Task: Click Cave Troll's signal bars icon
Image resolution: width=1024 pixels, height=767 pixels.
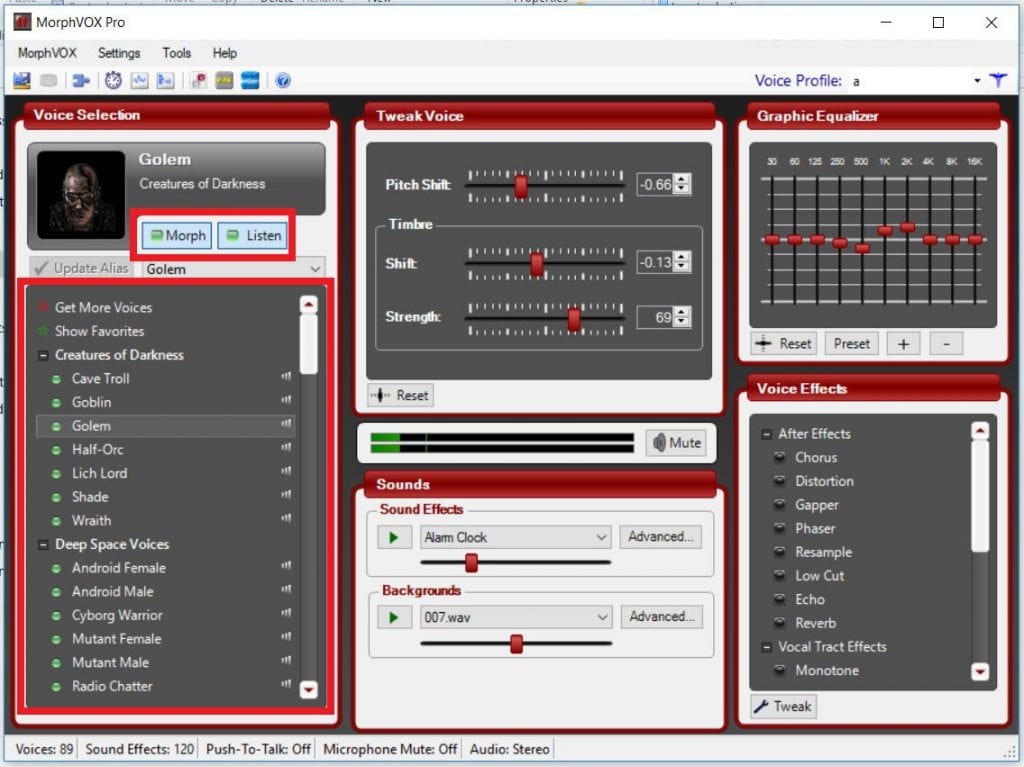Action: [x=286, y=376]
